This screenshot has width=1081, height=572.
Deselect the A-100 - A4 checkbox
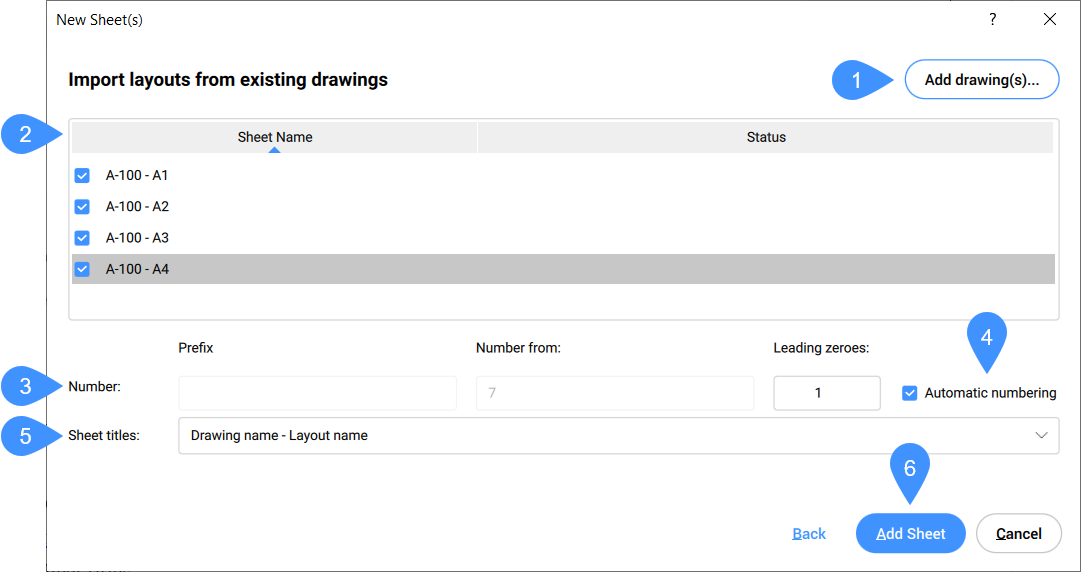click(83, 269)
